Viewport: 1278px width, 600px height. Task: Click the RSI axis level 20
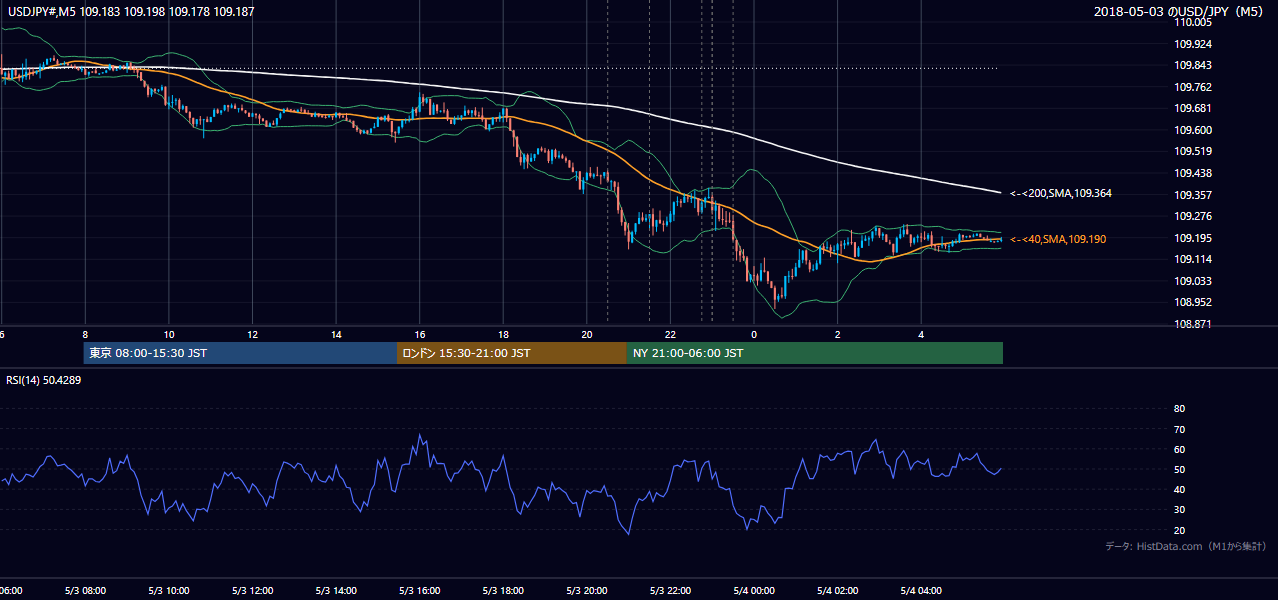click(x=1179, y=530)
